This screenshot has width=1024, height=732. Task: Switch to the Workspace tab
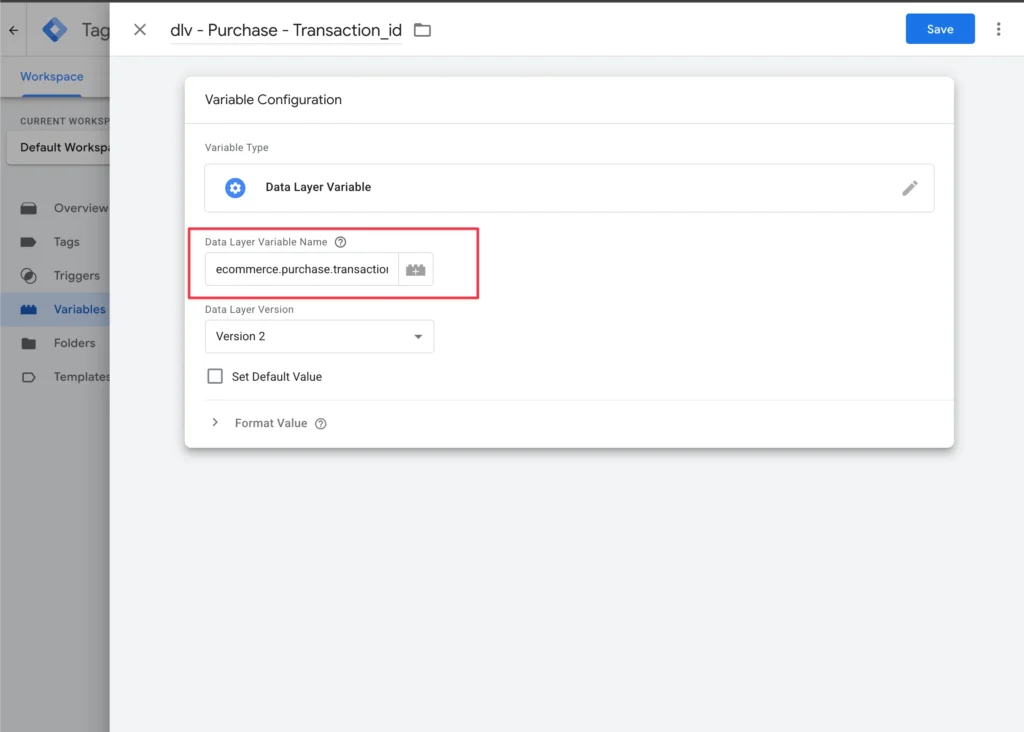click(52, 77)
